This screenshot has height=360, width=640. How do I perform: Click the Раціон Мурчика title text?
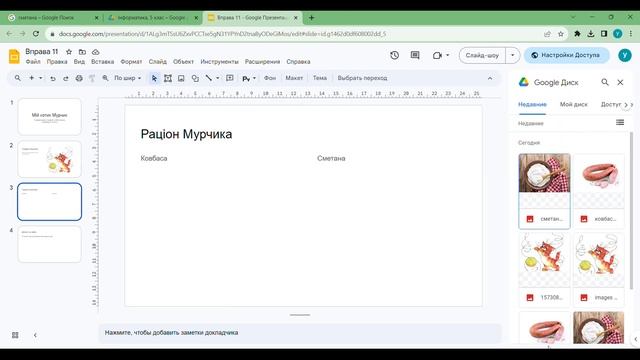[x=186, y=134]
